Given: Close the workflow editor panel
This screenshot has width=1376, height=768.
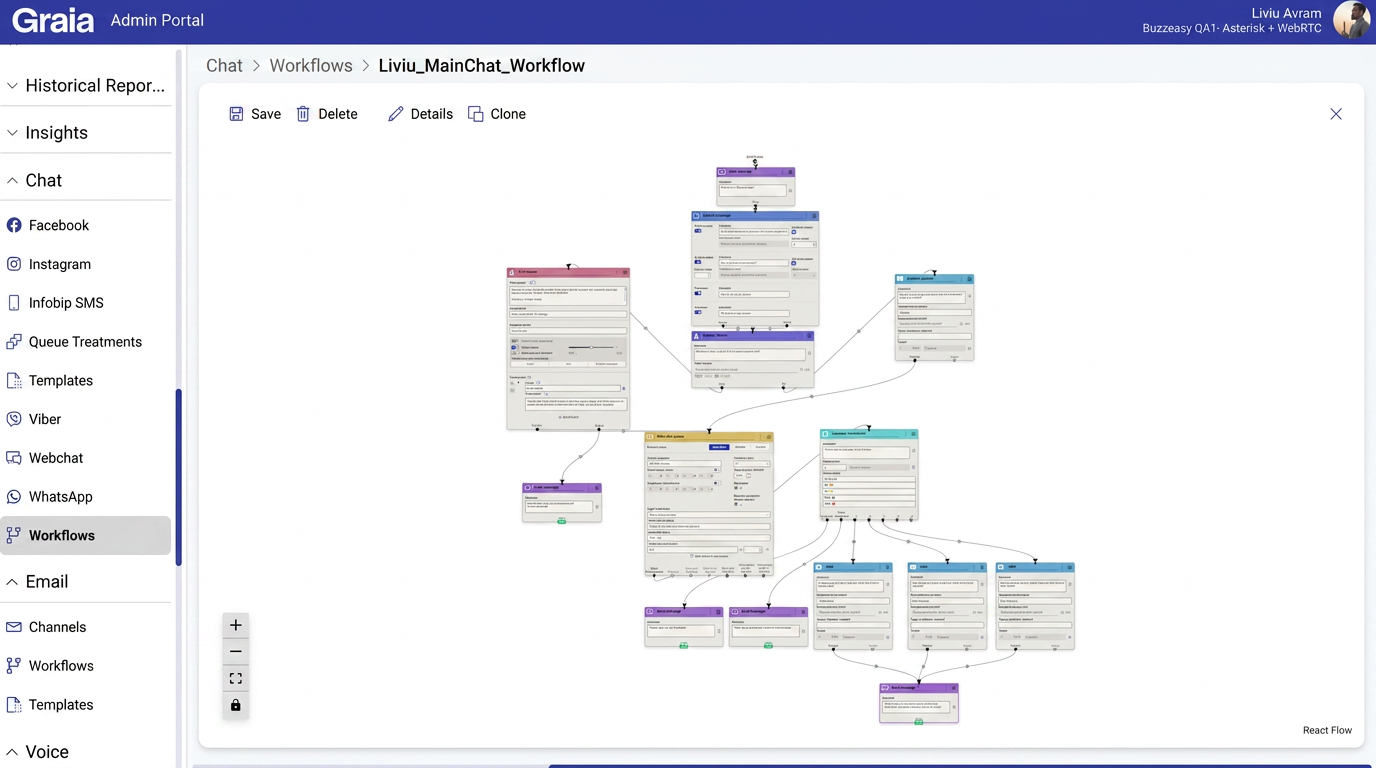Looking at the screenshot, I should point(1336,114).
